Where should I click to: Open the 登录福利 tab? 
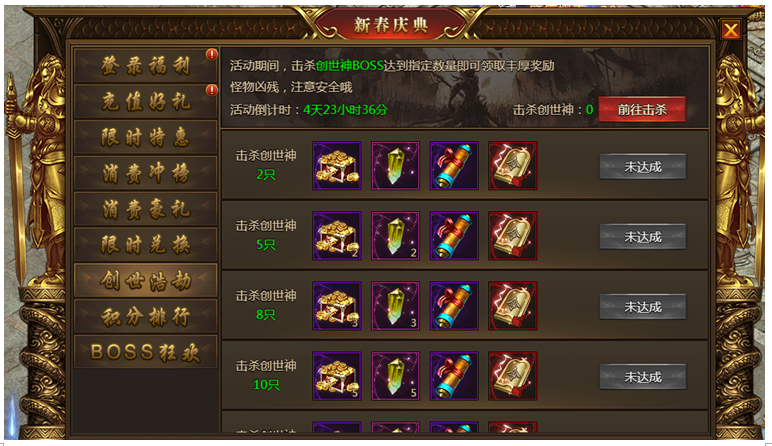click(x=145, y=65)
